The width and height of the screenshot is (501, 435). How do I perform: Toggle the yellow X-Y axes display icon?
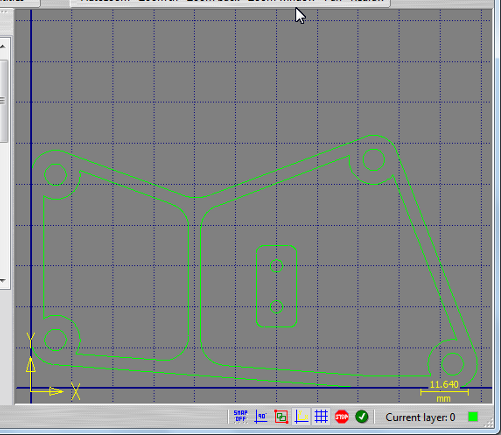[x=301, y=417]
